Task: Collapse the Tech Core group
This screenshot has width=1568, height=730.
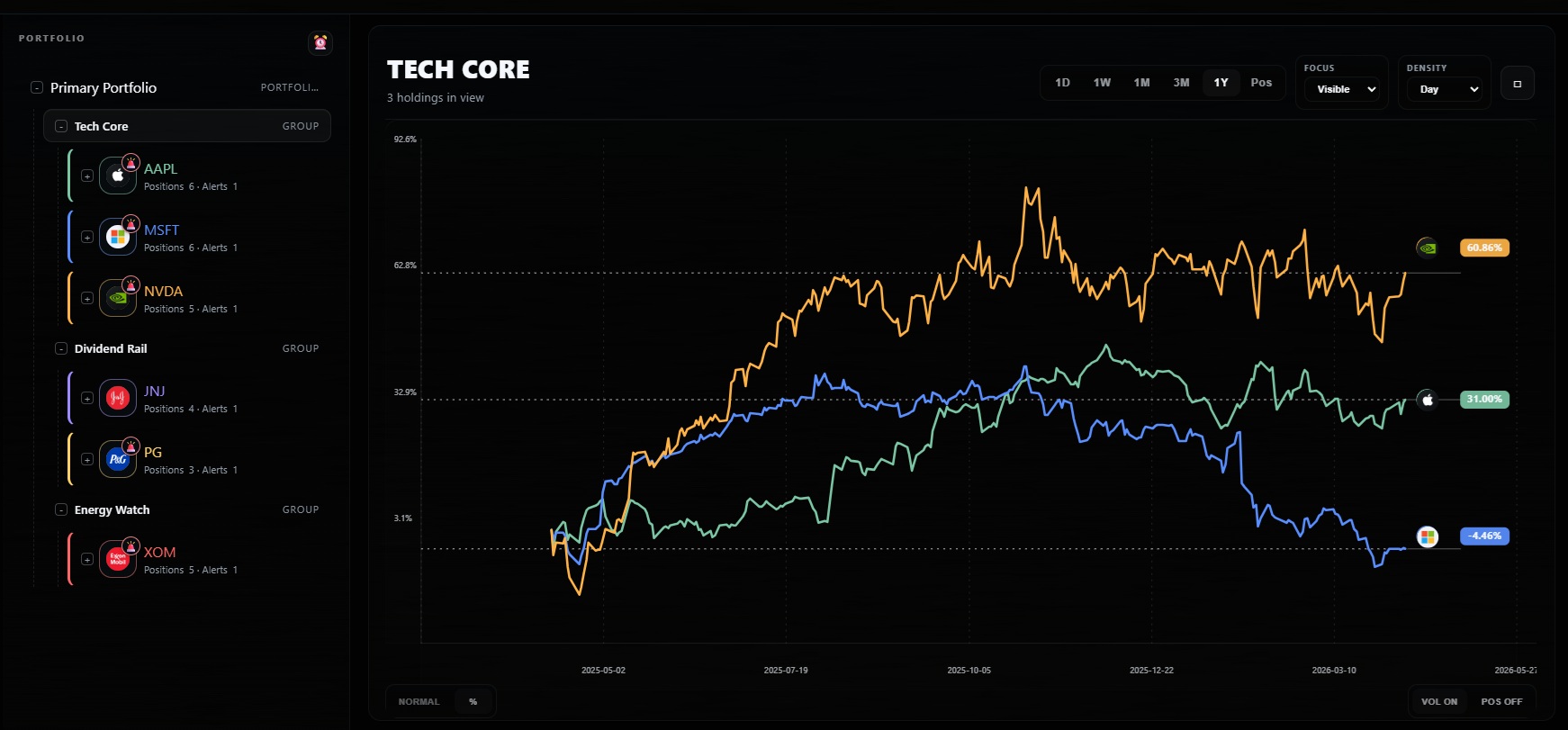Action: 61,126
